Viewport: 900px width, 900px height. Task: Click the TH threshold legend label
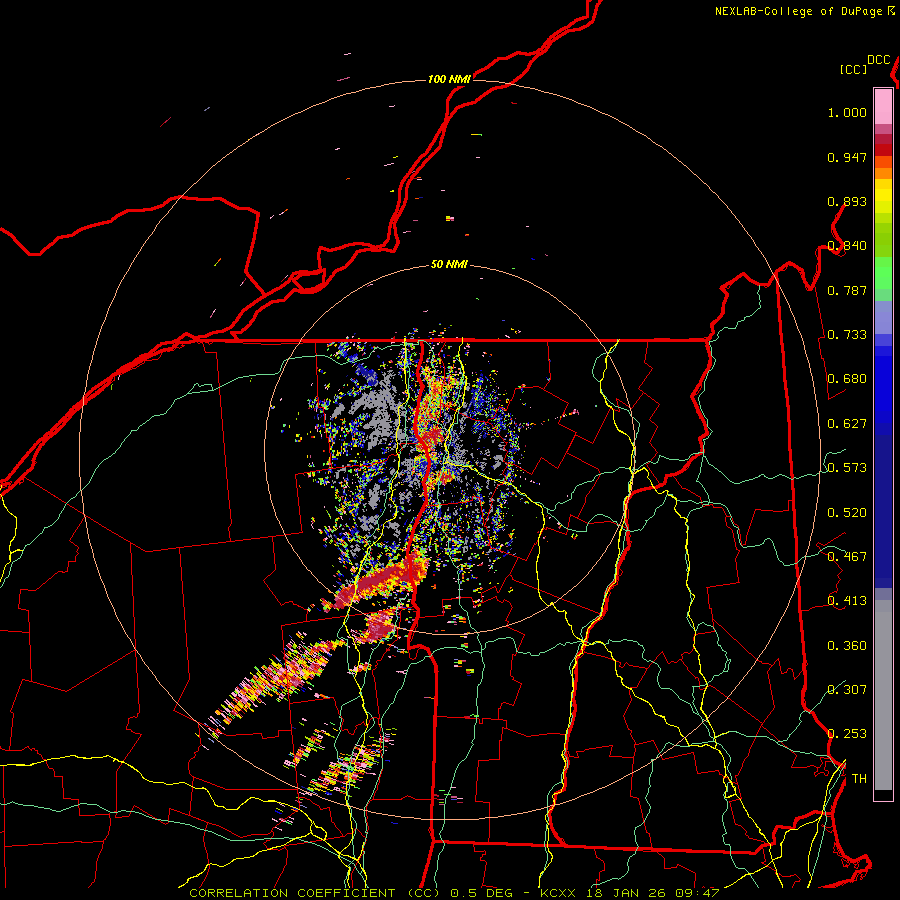pos(859,779)
